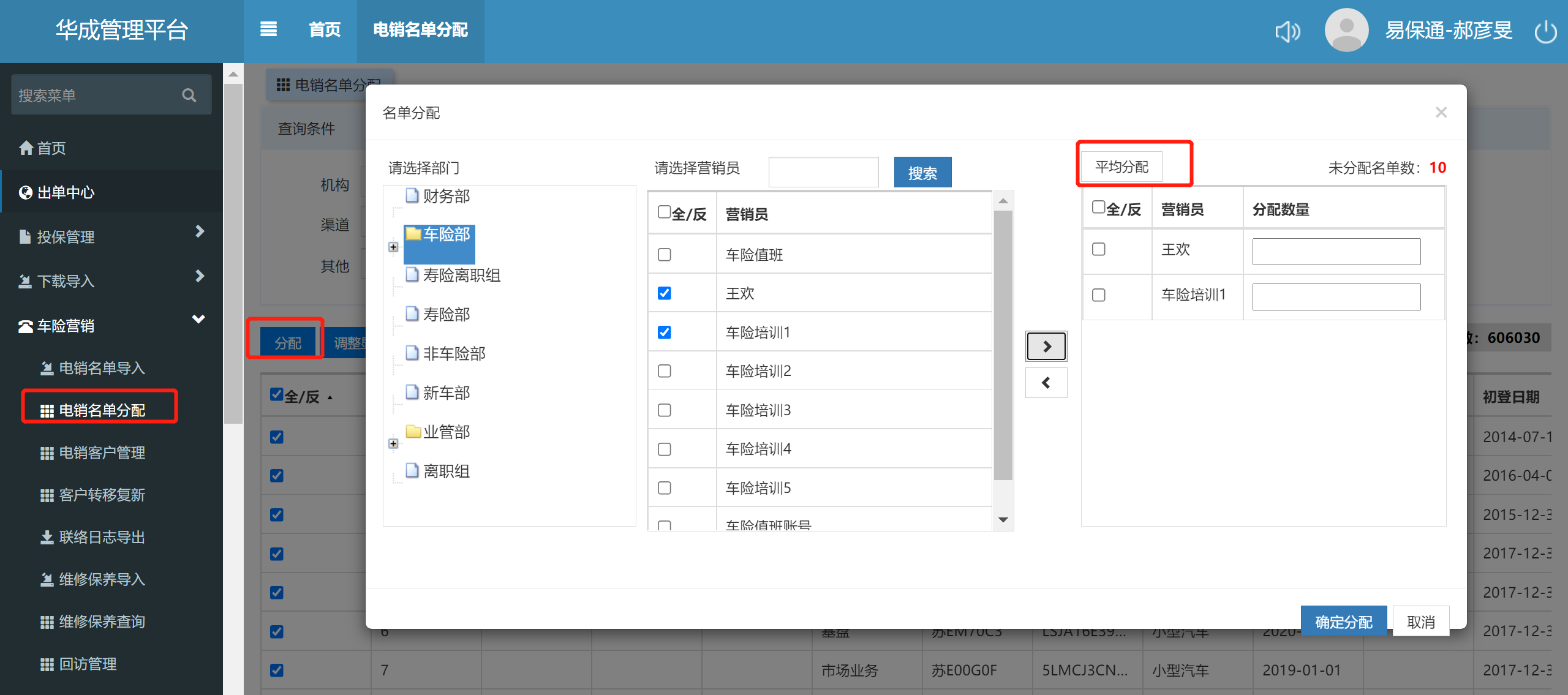
Task: Select the 车险部 folder in tree
Action: coord(440,235)
